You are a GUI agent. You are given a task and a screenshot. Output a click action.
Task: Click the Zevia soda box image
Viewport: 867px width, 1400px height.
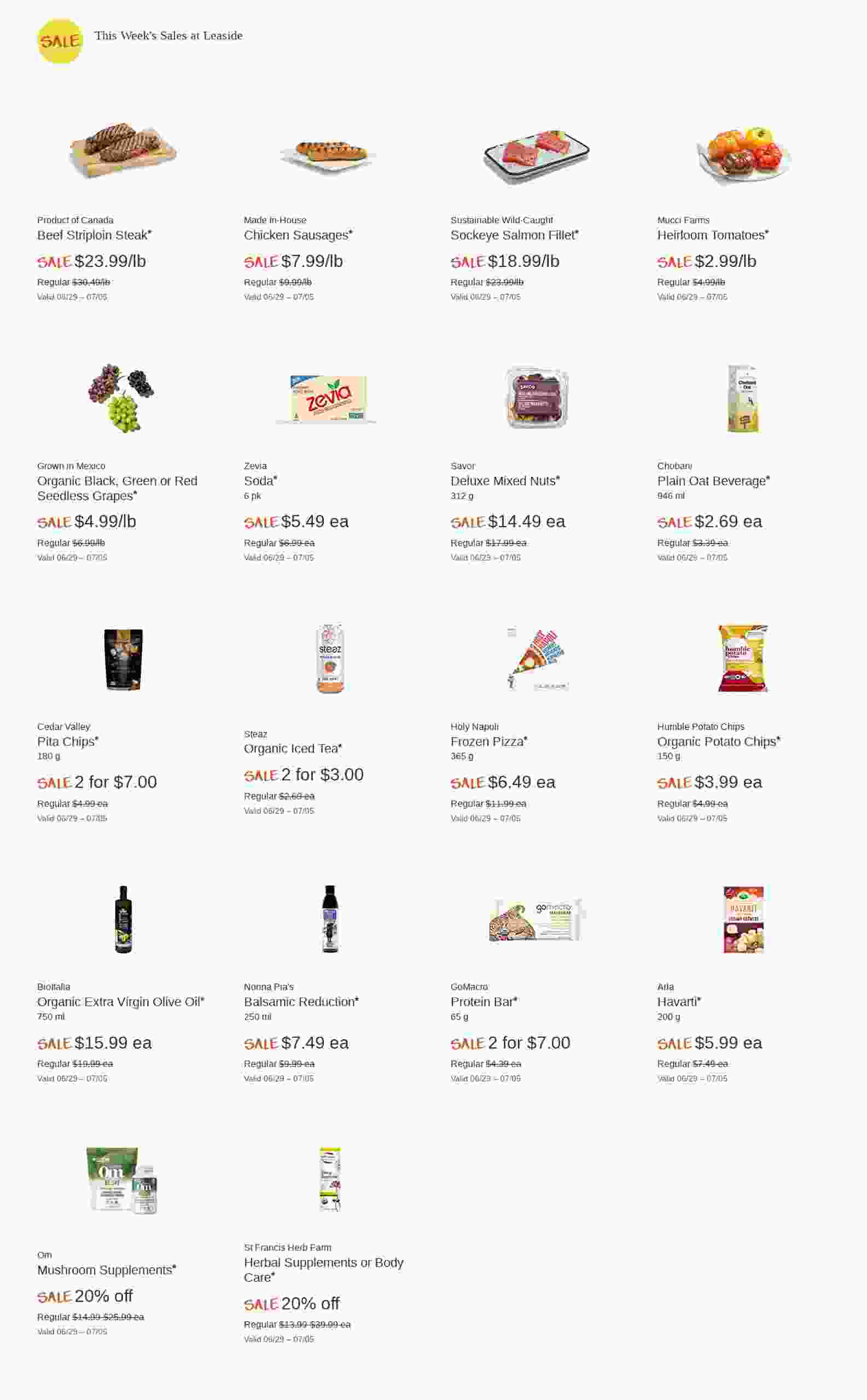329,399
